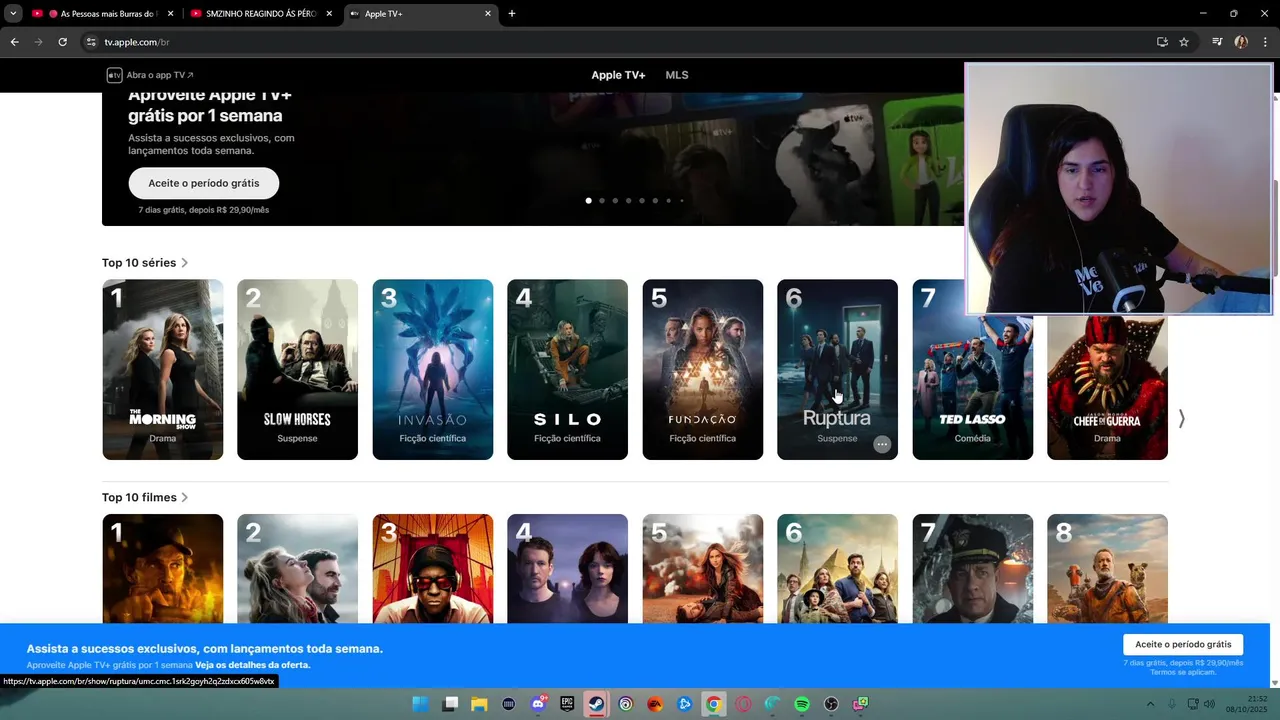Viewport: 1280px width, 720px height.
Task: Open the number 7 film in Top 10 filmes
Action: [973, 568]
